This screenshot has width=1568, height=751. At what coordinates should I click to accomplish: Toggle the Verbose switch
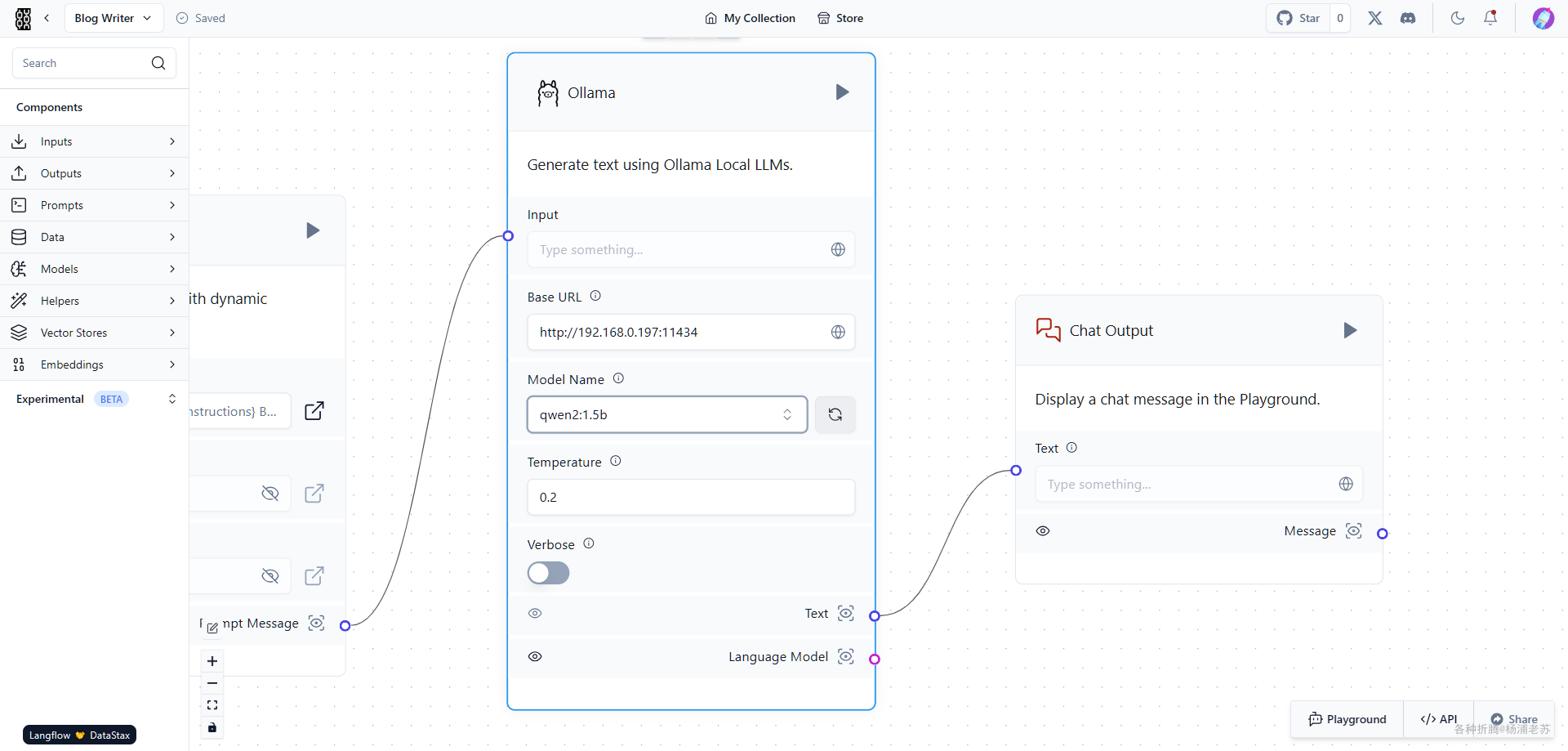coord(548,573)
